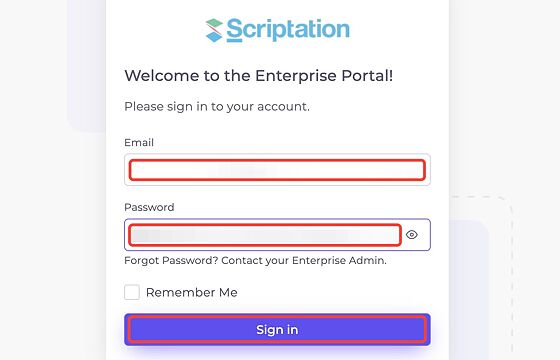
Task: Click the "Welcome to the Enterprise Portal!" heading
Action: (259, 76)
